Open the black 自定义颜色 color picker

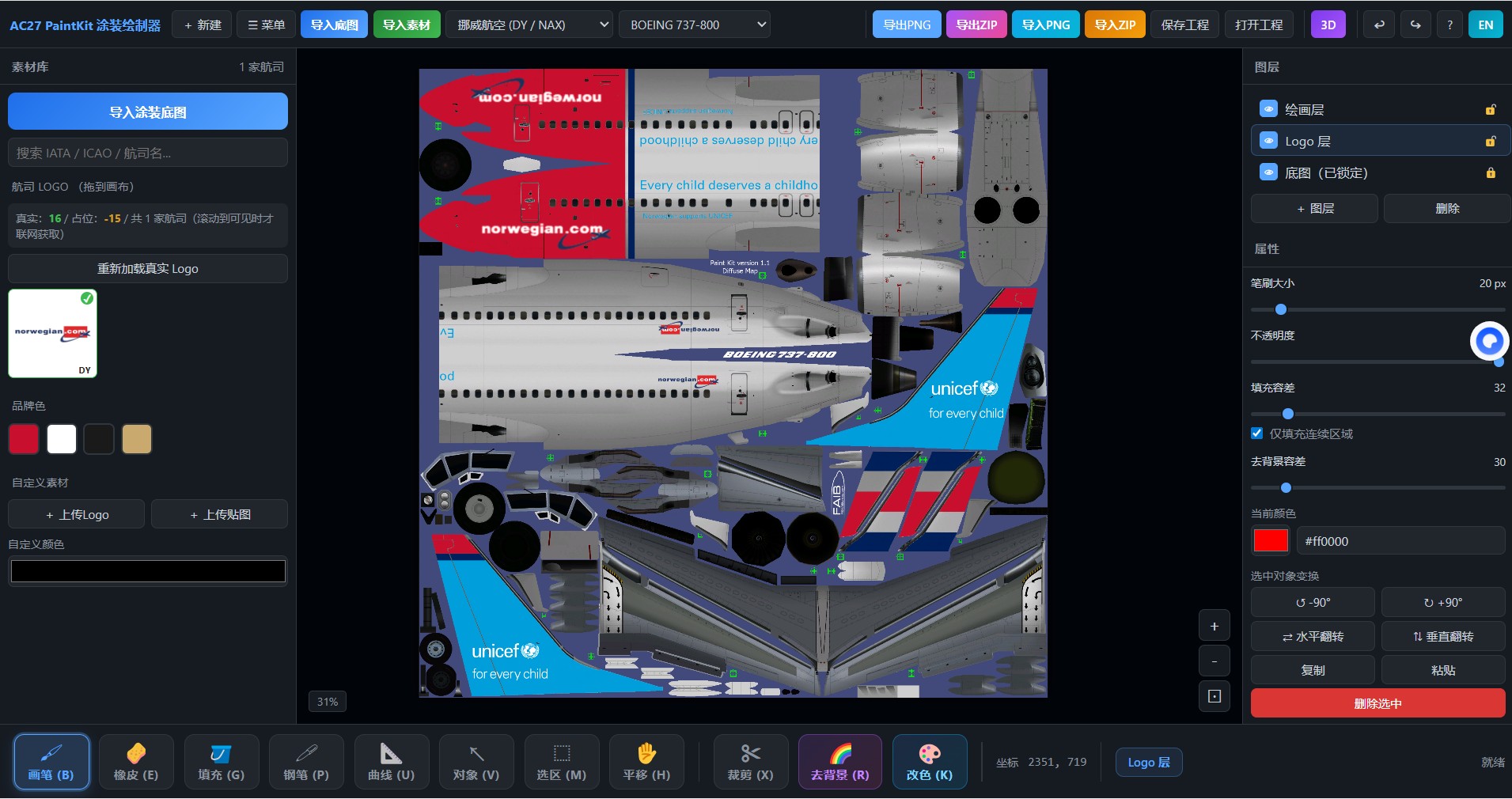coord(148,571)
